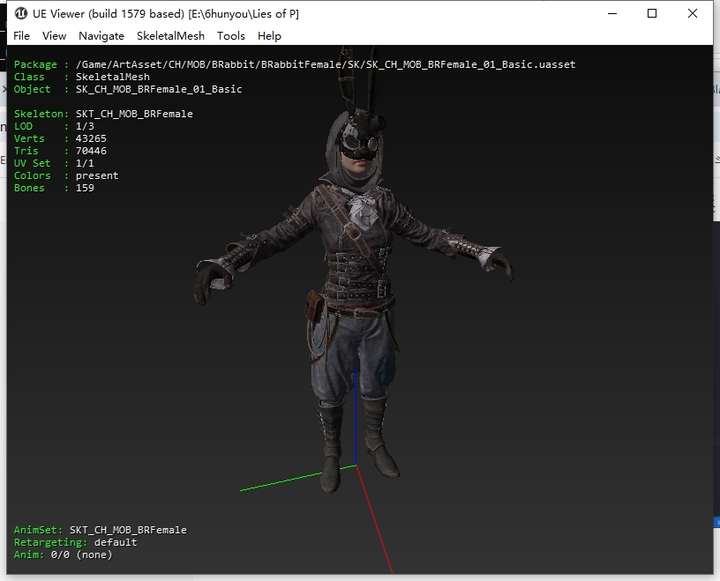
Task: Click the UV Set value 1/1
Action: coord(85,164)
